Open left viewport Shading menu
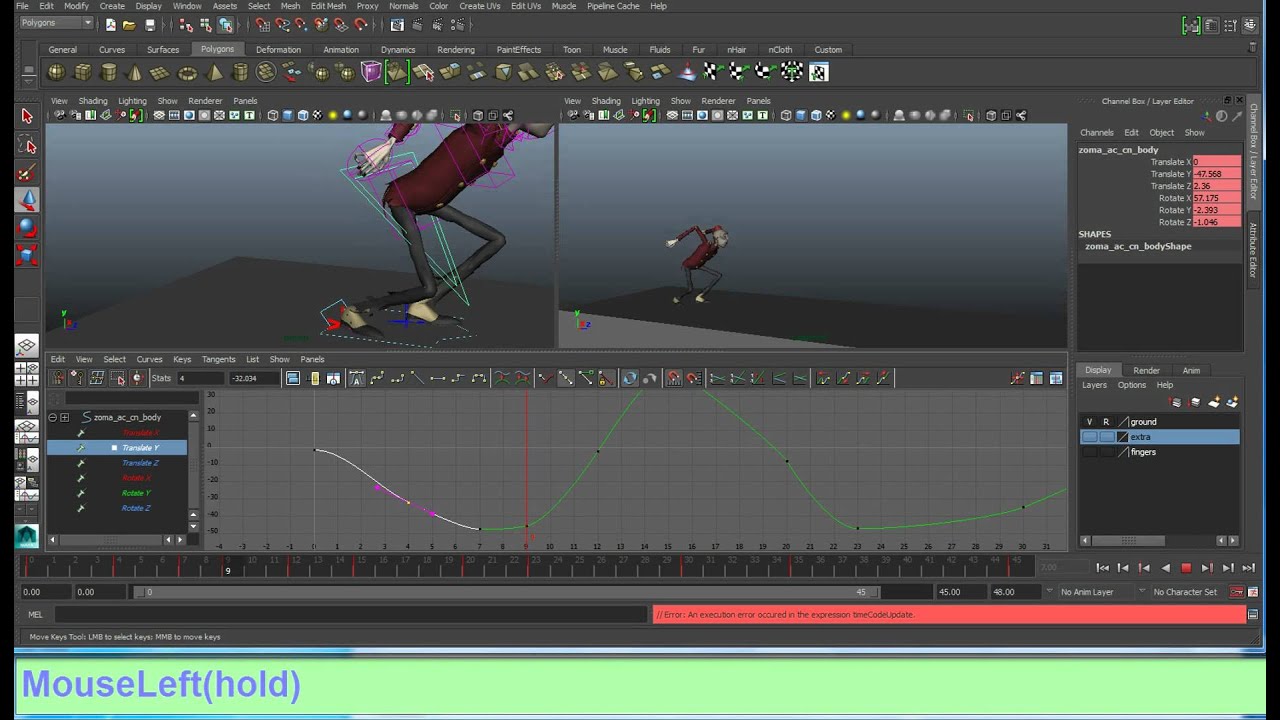1280x720 pixels. 93,101
